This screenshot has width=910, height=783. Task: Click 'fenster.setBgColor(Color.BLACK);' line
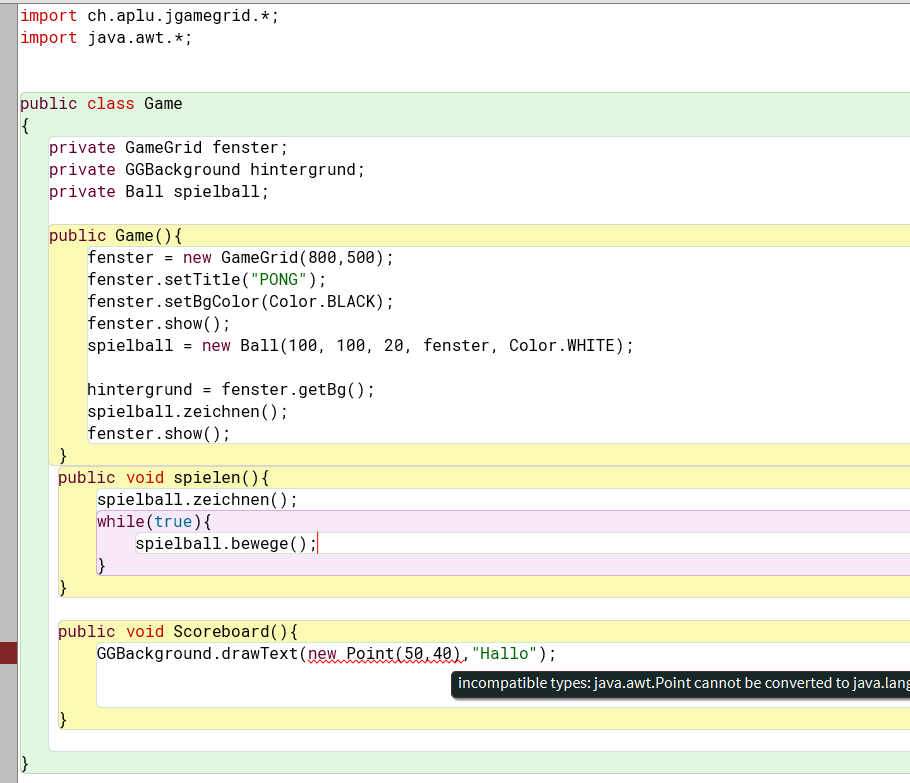tap(240, 302)
